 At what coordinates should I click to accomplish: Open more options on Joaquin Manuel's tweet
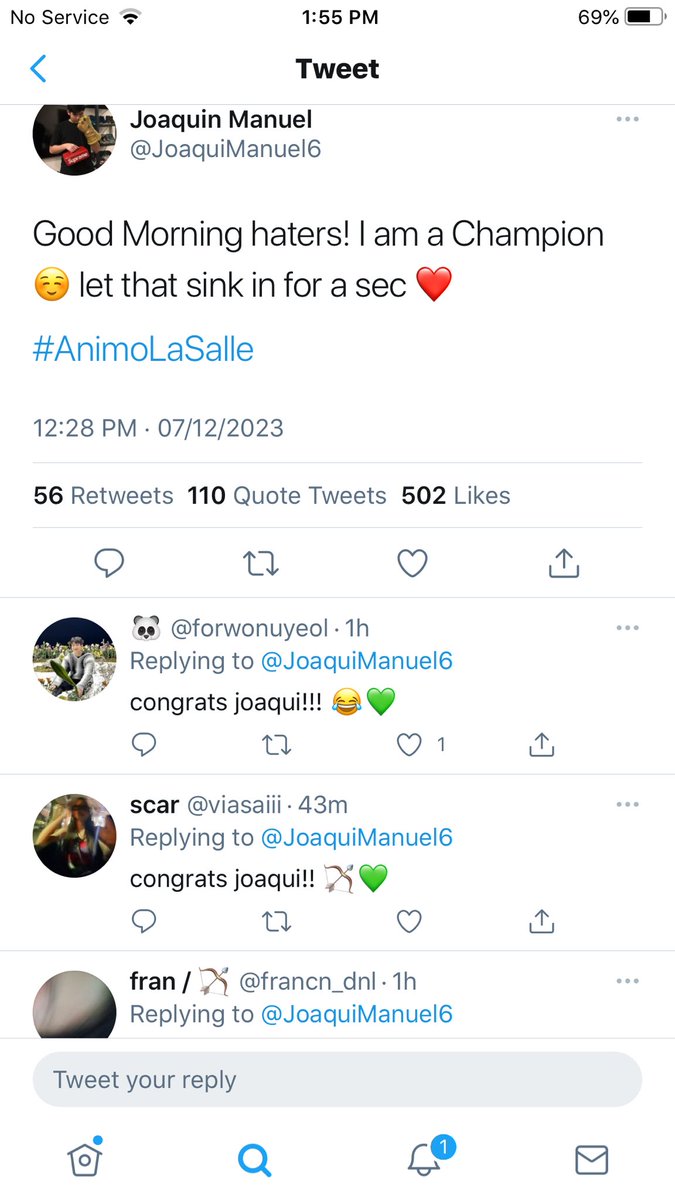(x=627, y=119)
